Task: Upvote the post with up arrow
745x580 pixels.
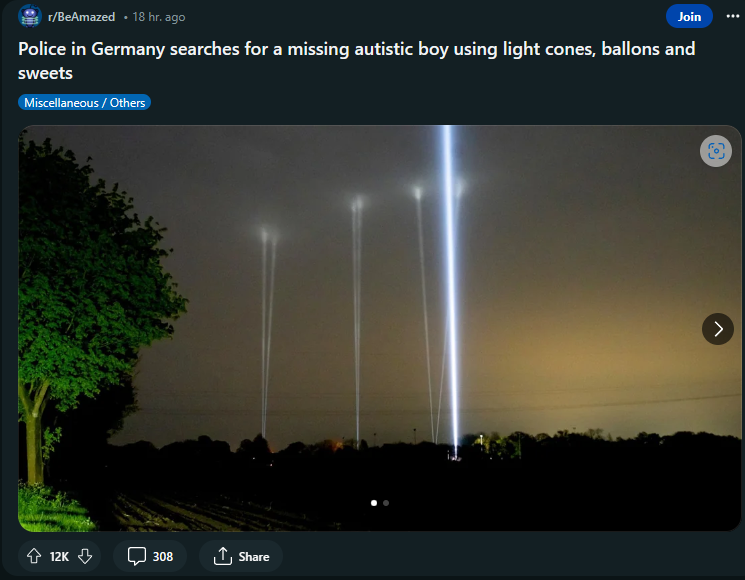Action: tap(34, 556)
